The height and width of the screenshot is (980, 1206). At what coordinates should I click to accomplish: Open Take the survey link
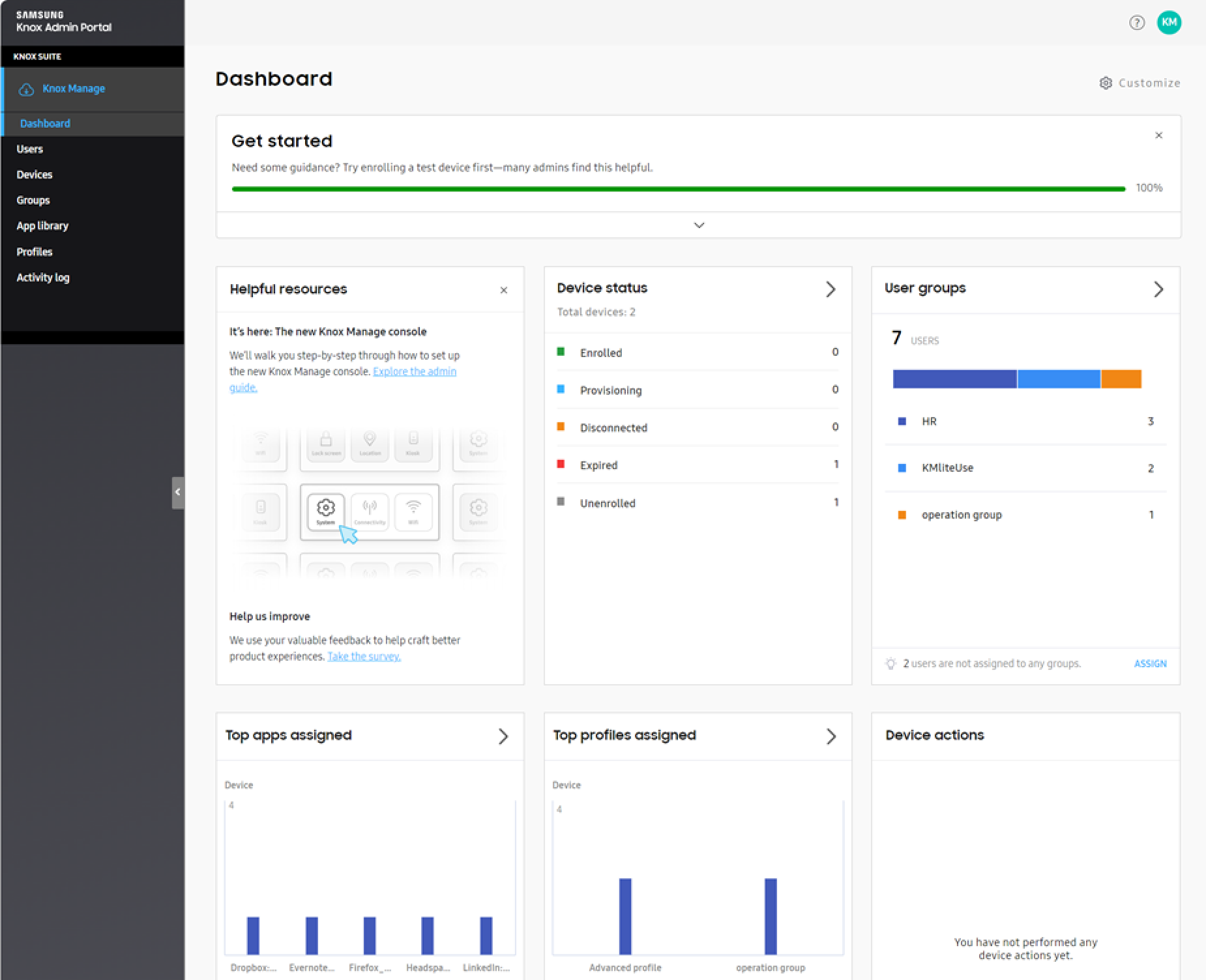pyautogui.click(x=364, y=656)
